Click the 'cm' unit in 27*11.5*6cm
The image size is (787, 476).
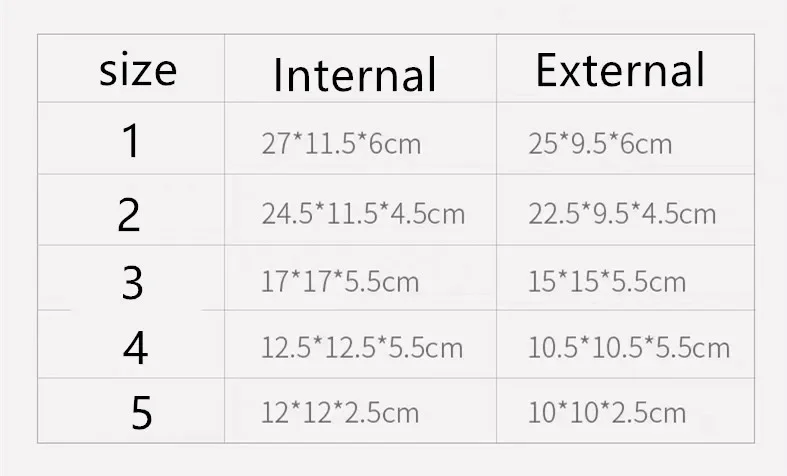[x=403, y=146]
